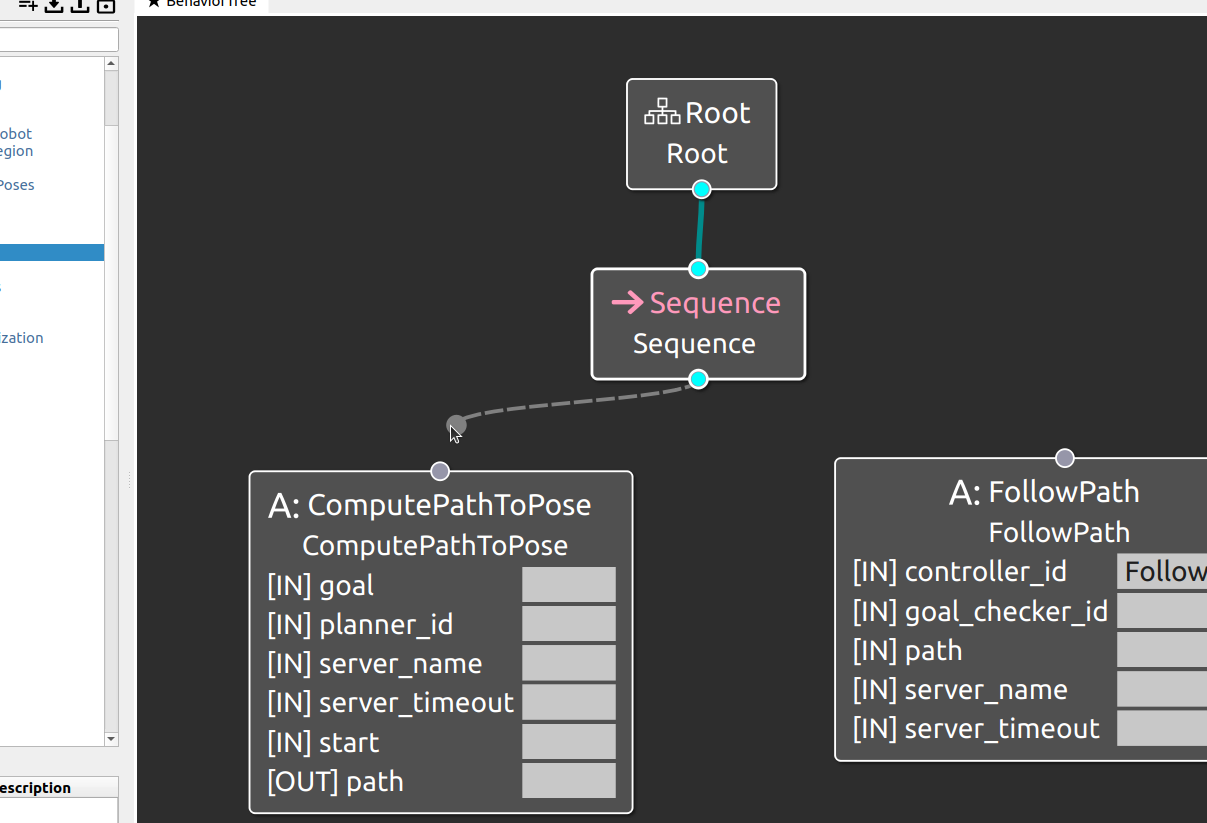Viewport: 1207px width, 823px height.
Task: Click the export palette upload icon
Action: (80, 6)
